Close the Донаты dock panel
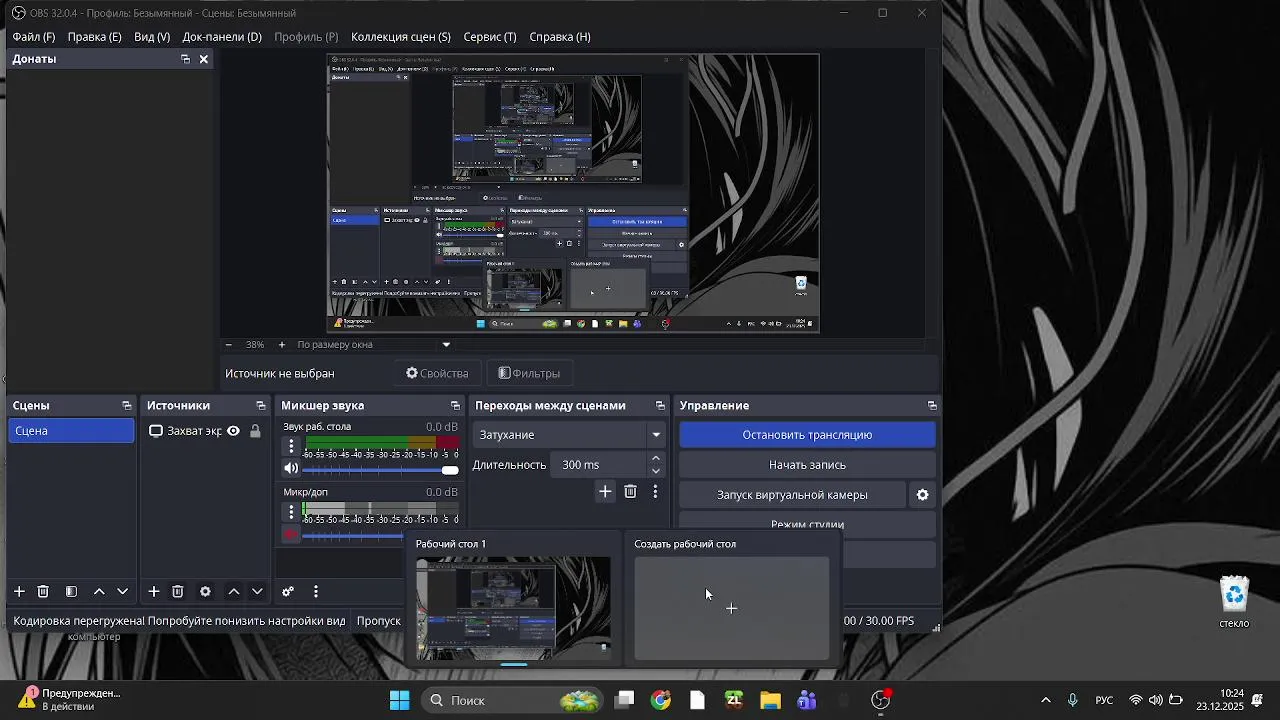The width and height of the screenshot is (1280, 720). point(204,59)
